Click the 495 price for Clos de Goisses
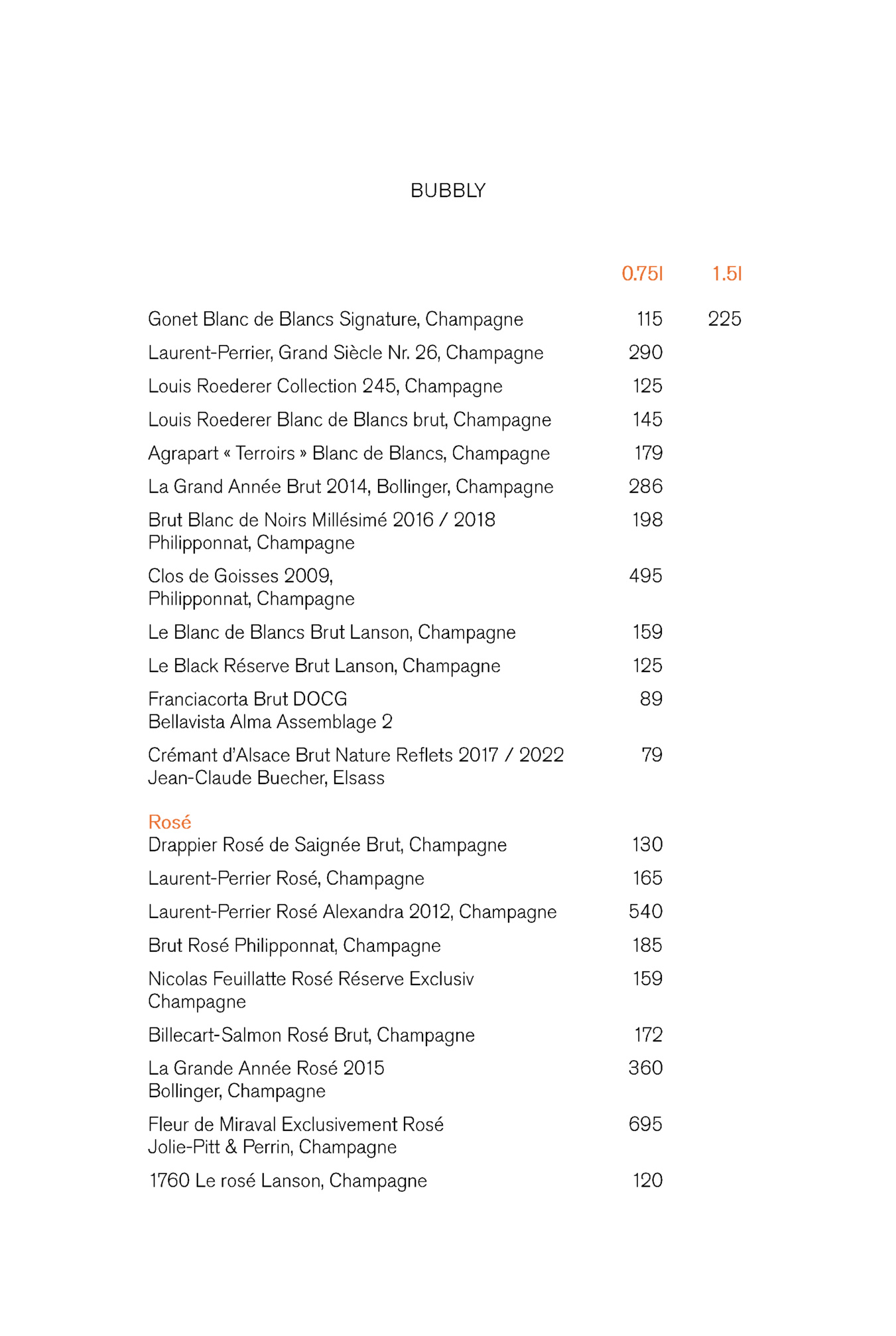Screen dimensions: 896x1336 coord(645,576)
